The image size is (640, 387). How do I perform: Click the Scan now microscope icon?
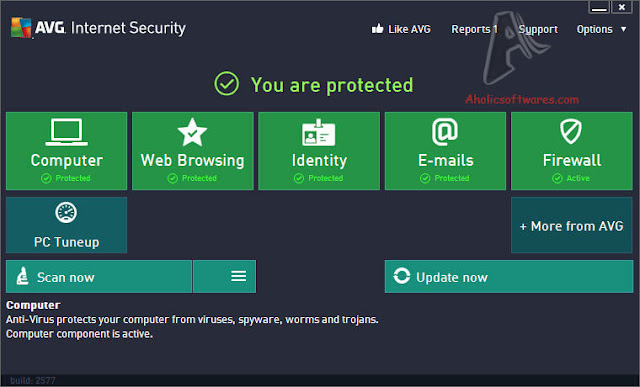pyautogui.click(x=22, y=276)
